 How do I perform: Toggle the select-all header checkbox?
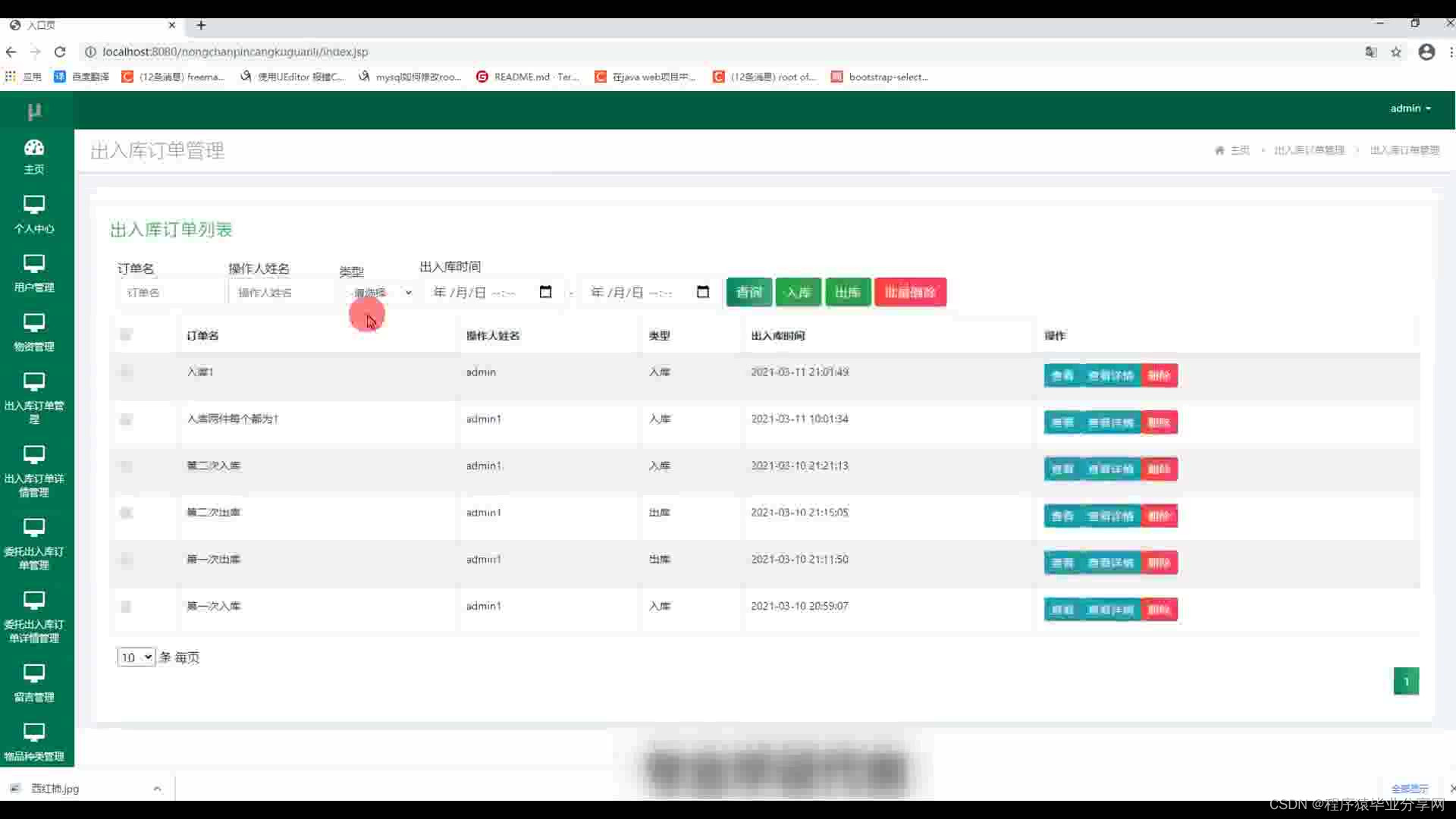126,334
